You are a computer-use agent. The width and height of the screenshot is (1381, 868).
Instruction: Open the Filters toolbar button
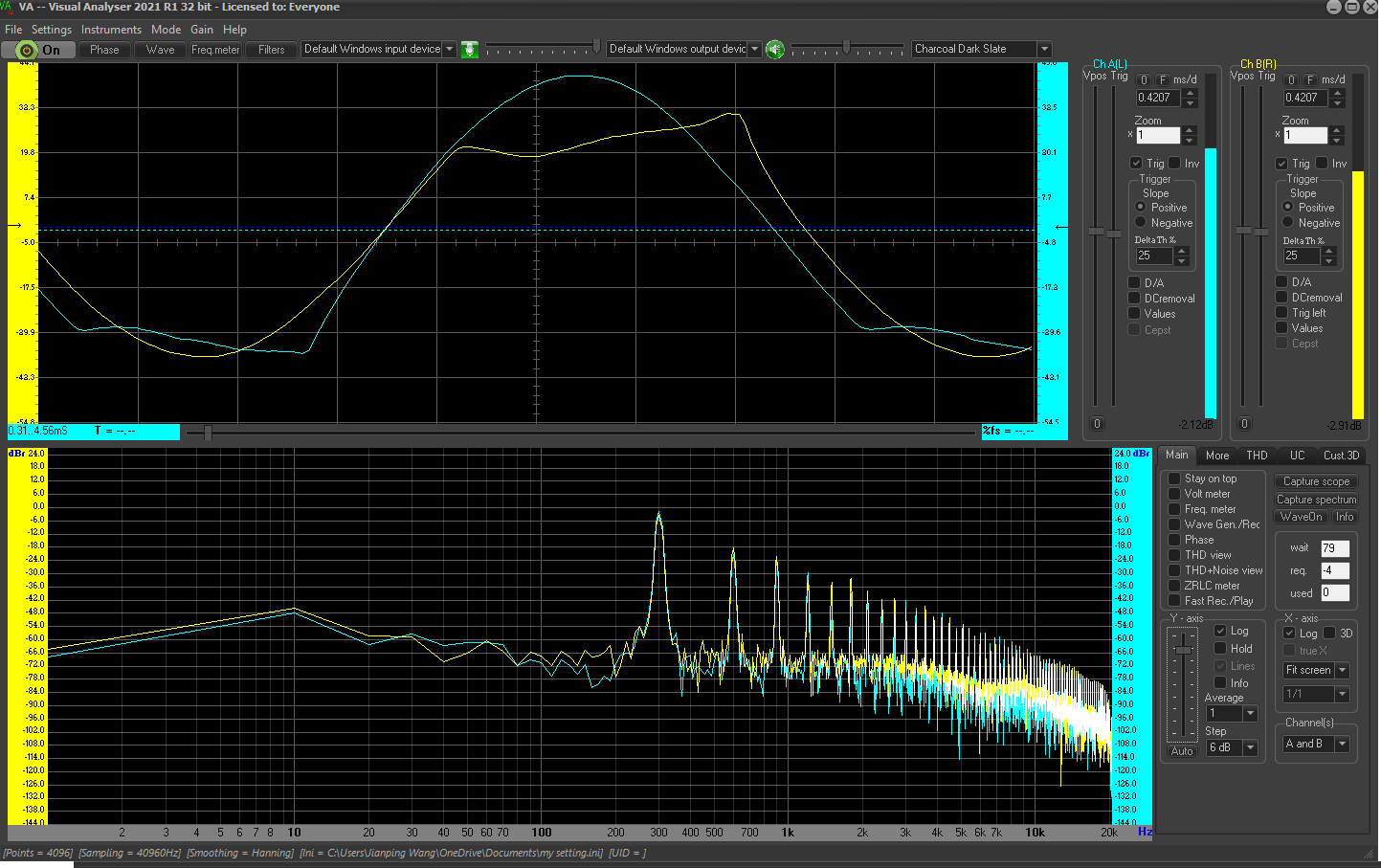[271, 50]
